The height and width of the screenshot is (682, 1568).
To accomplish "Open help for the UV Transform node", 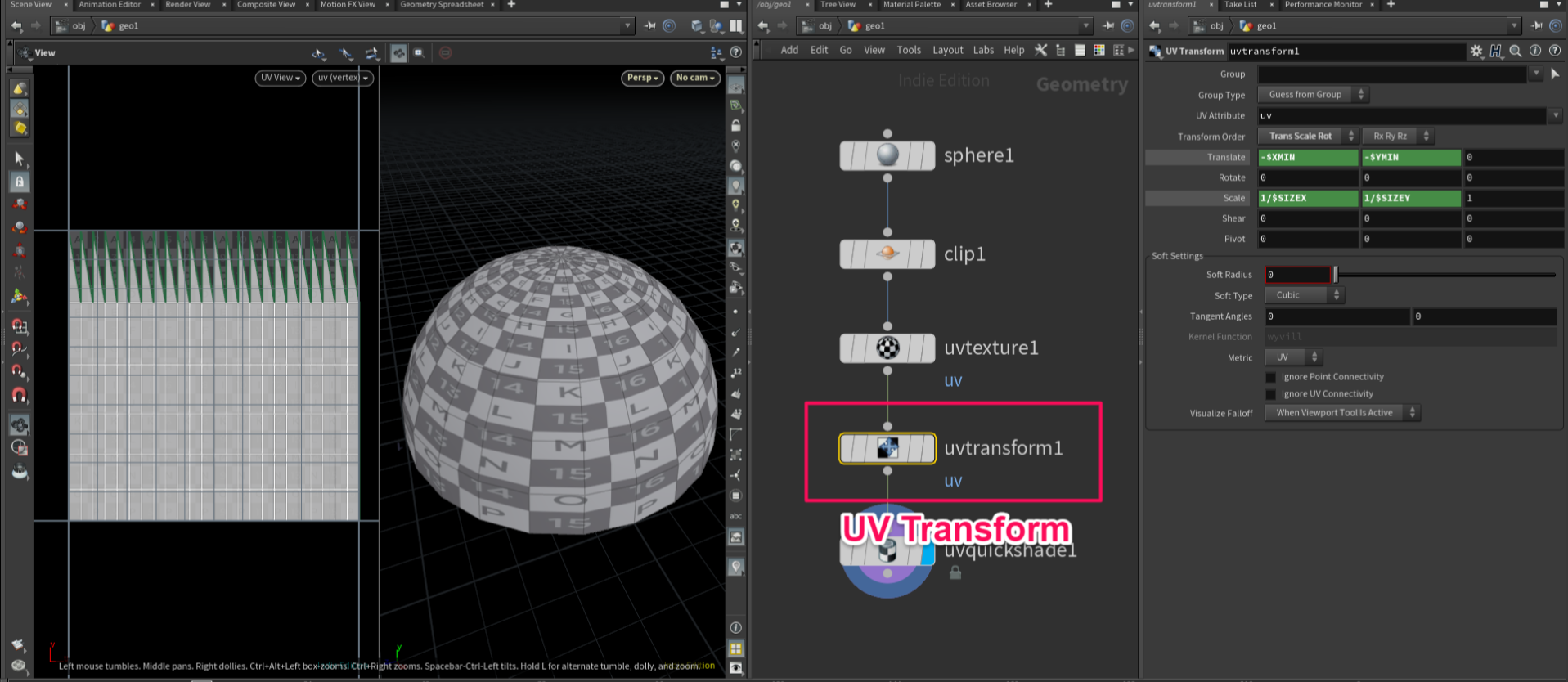I will pos(1555,51).
